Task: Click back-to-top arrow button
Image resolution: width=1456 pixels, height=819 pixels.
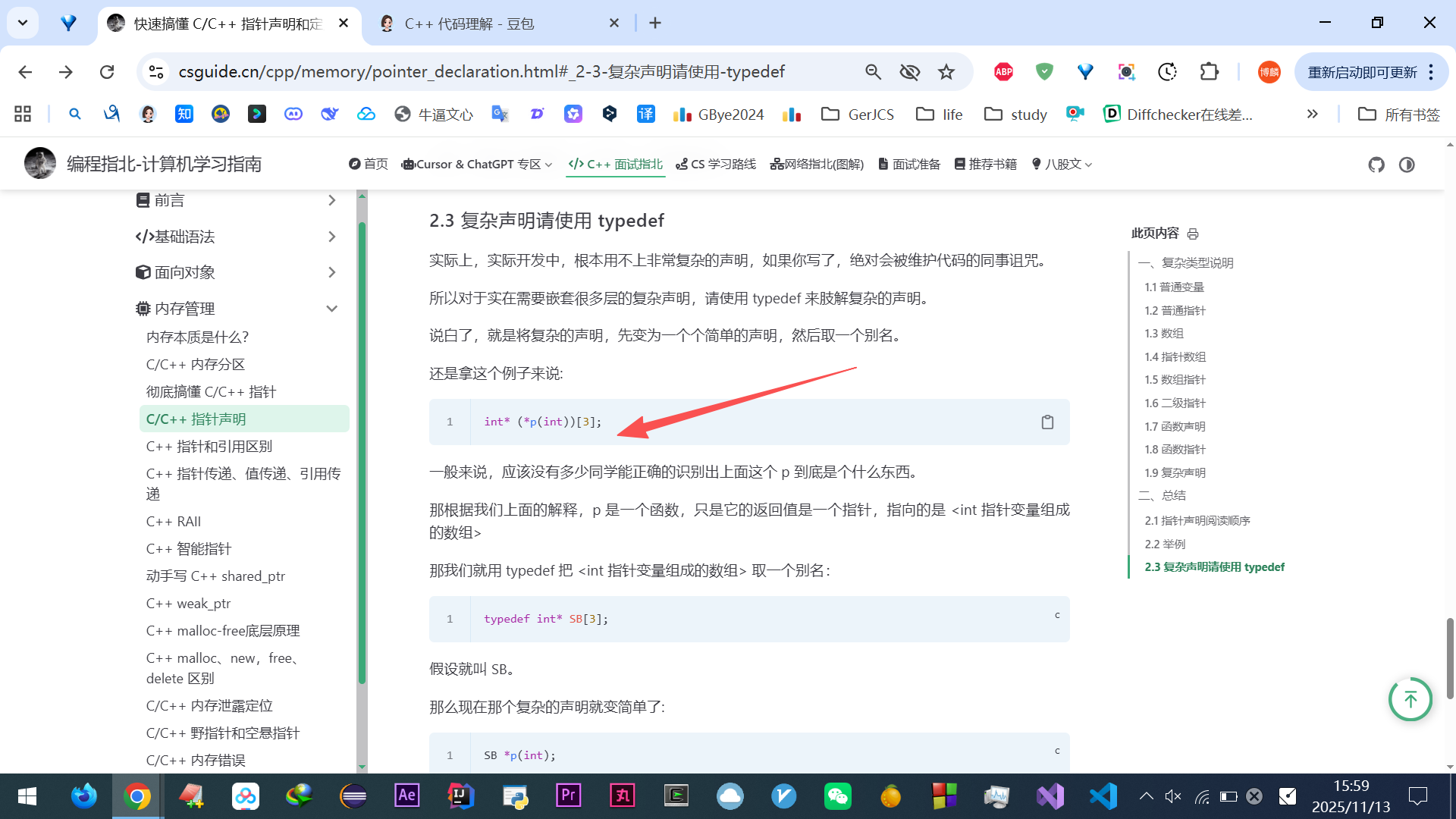Action: tap(1410, 699)
